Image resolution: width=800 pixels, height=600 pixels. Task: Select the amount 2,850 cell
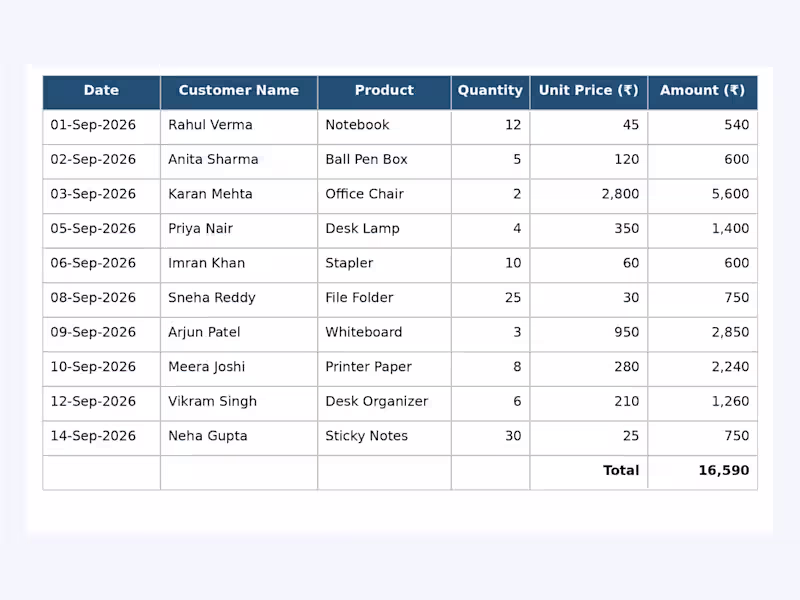coord(703,335)
